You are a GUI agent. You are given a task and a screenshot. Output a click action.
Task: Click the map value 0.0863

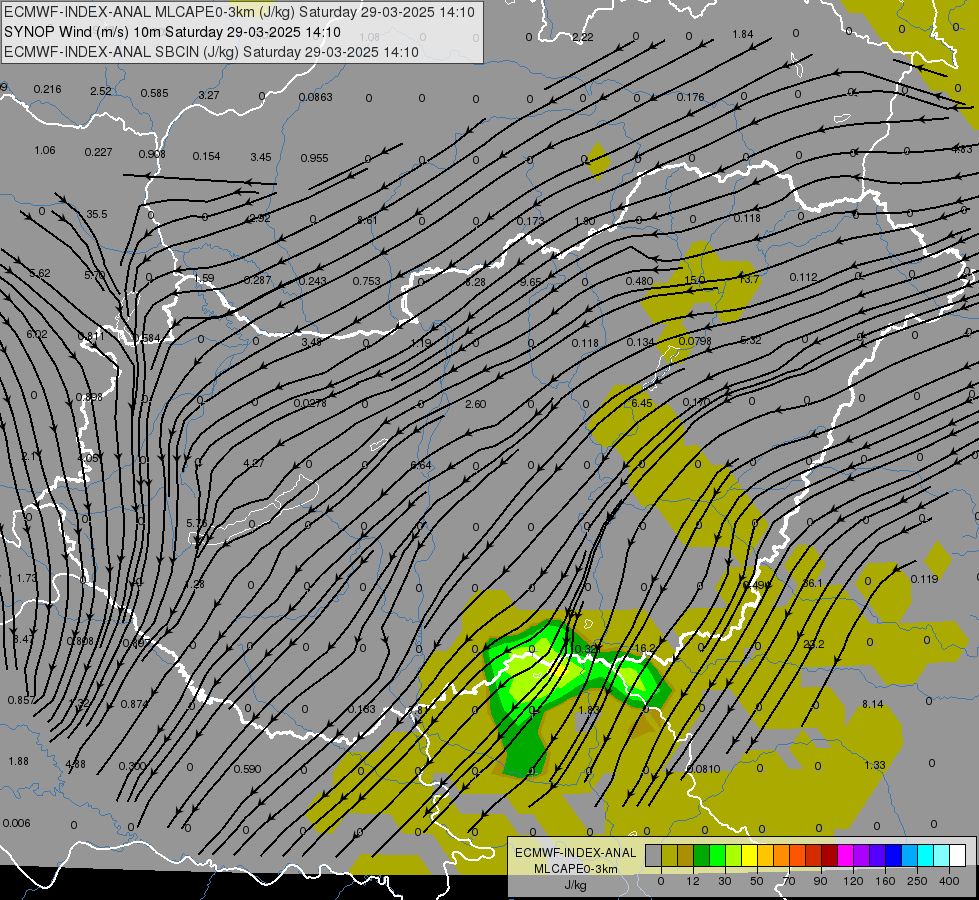click(315, 97)
